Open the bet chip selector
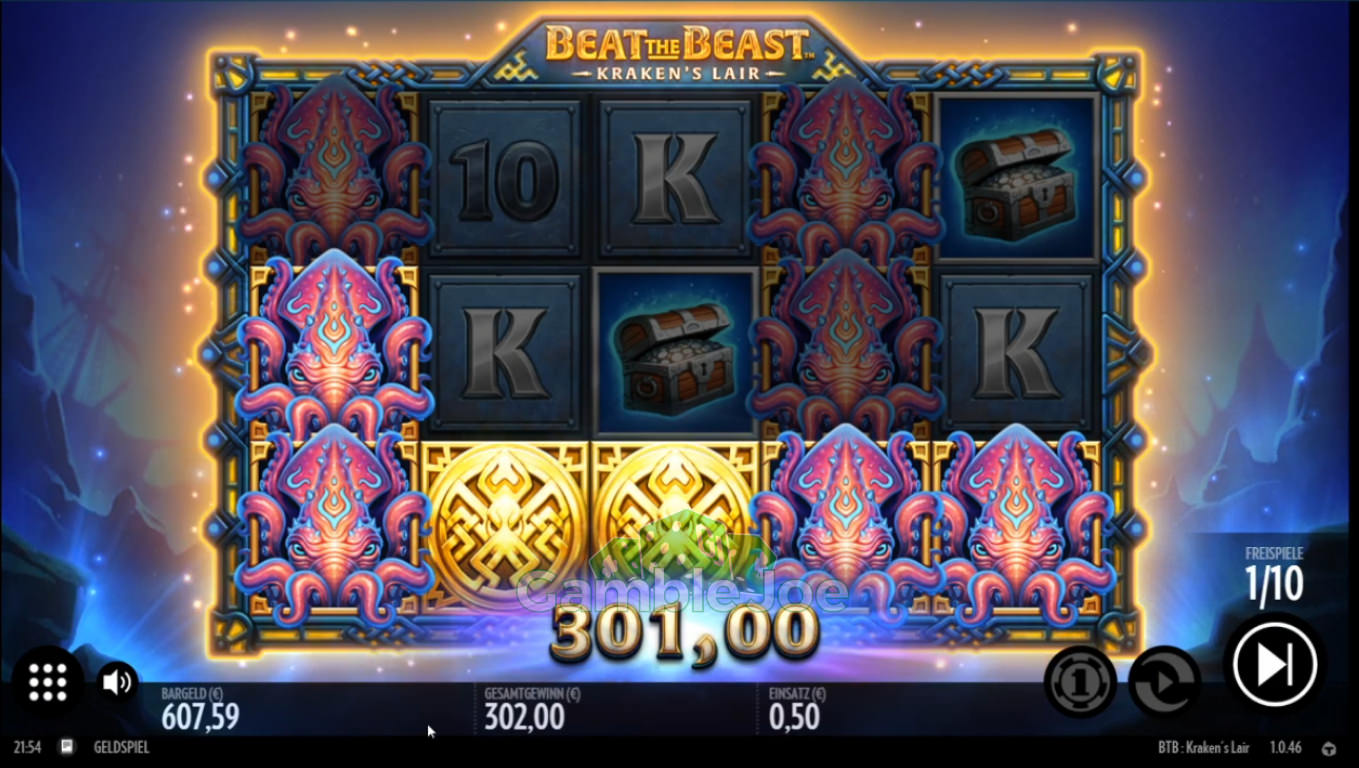Viewport: 1359px width, 768px height. (x=1080, y=682)
